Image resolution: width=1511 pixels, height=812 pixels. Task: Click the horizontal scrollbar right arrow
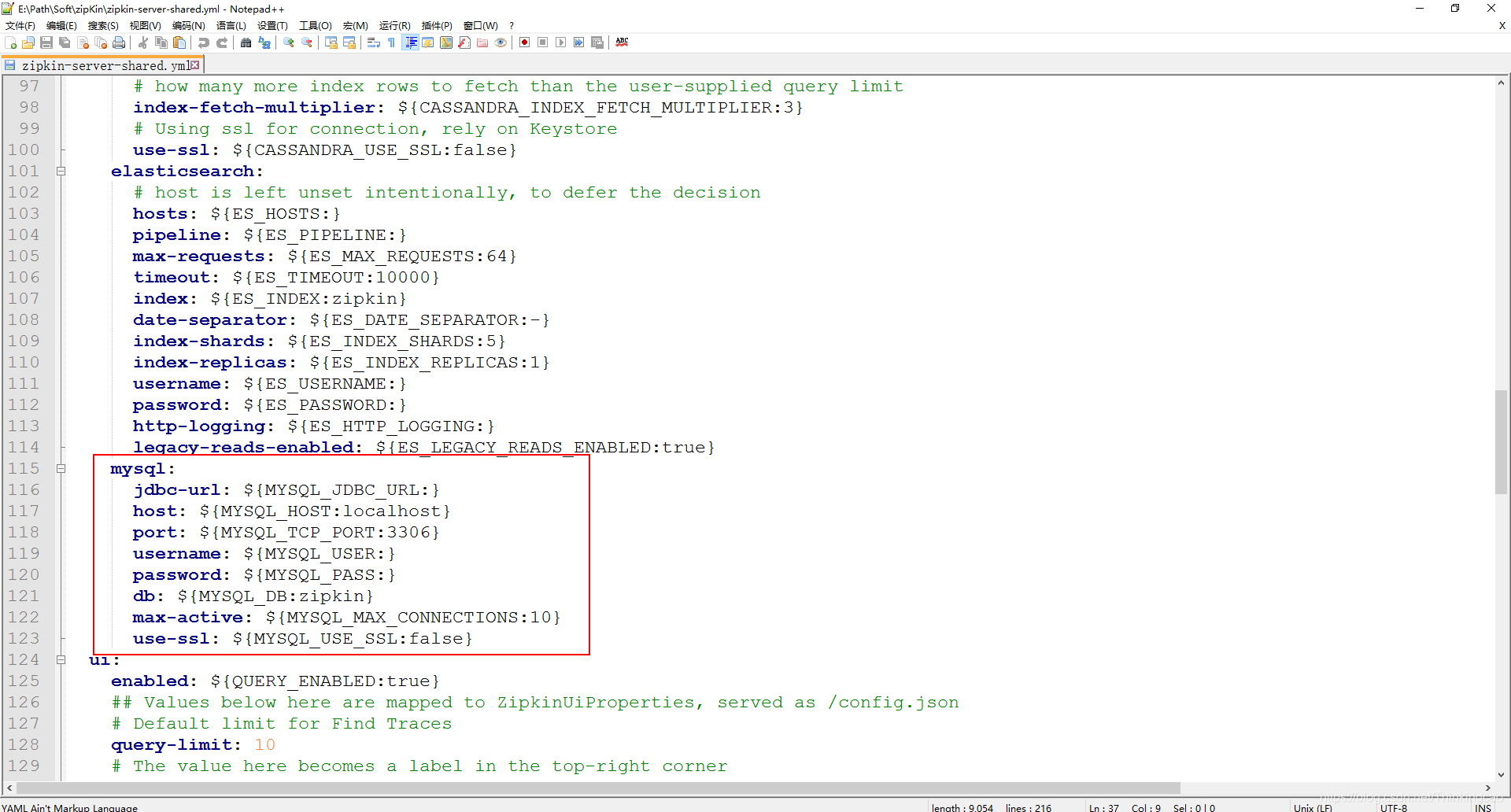coord(1487,788)
